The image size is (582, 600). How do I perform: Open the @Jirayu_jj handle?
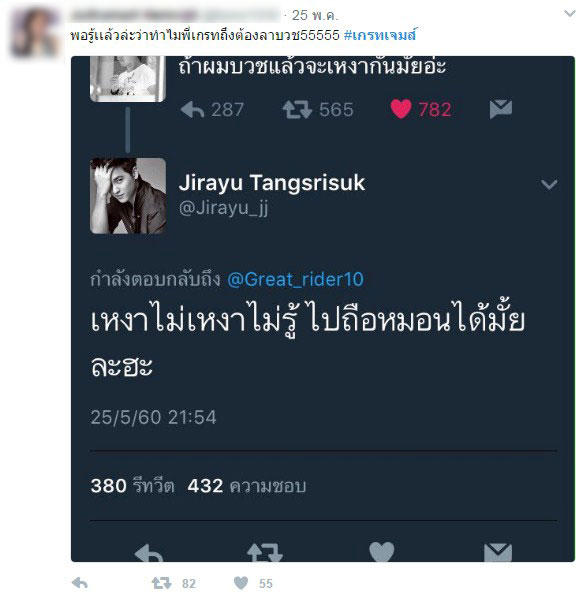coord(223,208)
